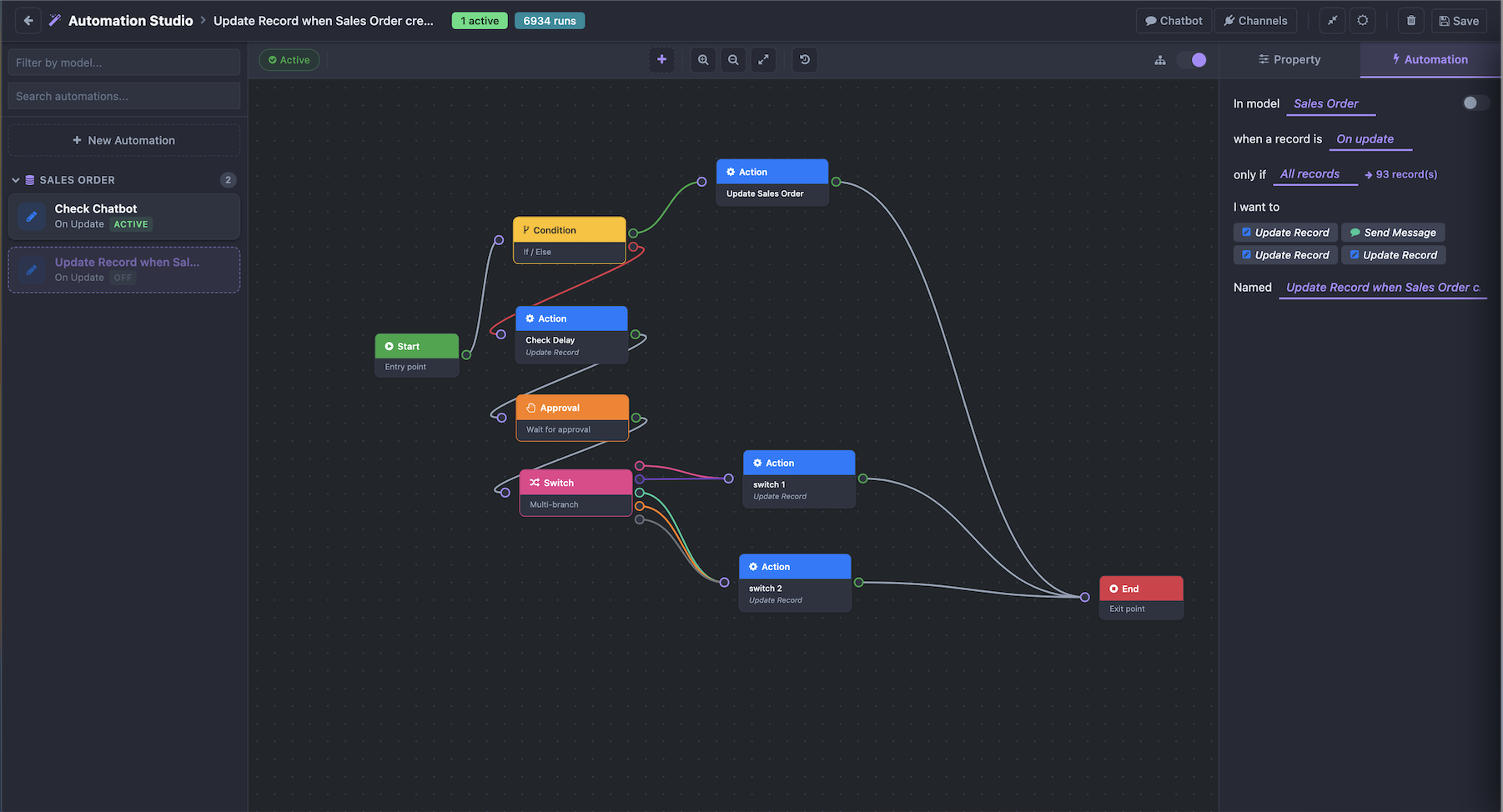This screenshot has width=1503, height=812.
Task: Open the history restore icon on the canvas toolbar
Action: (x=804, y=59)
